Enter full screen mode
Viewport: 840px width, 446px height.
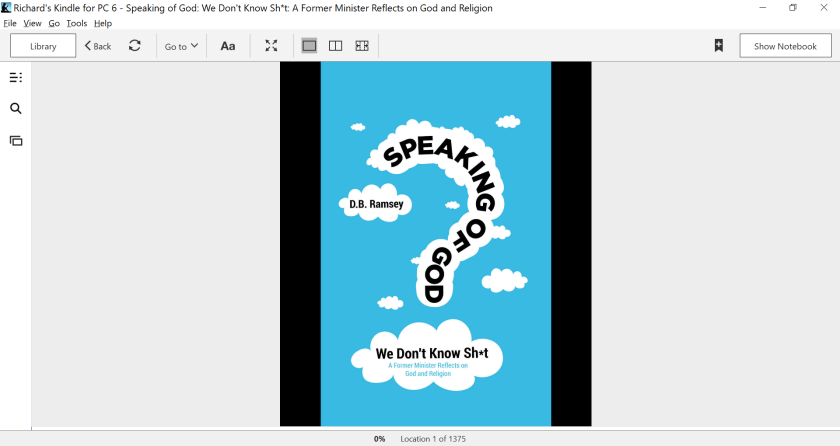pyautogui.click(x=271, y=46)
